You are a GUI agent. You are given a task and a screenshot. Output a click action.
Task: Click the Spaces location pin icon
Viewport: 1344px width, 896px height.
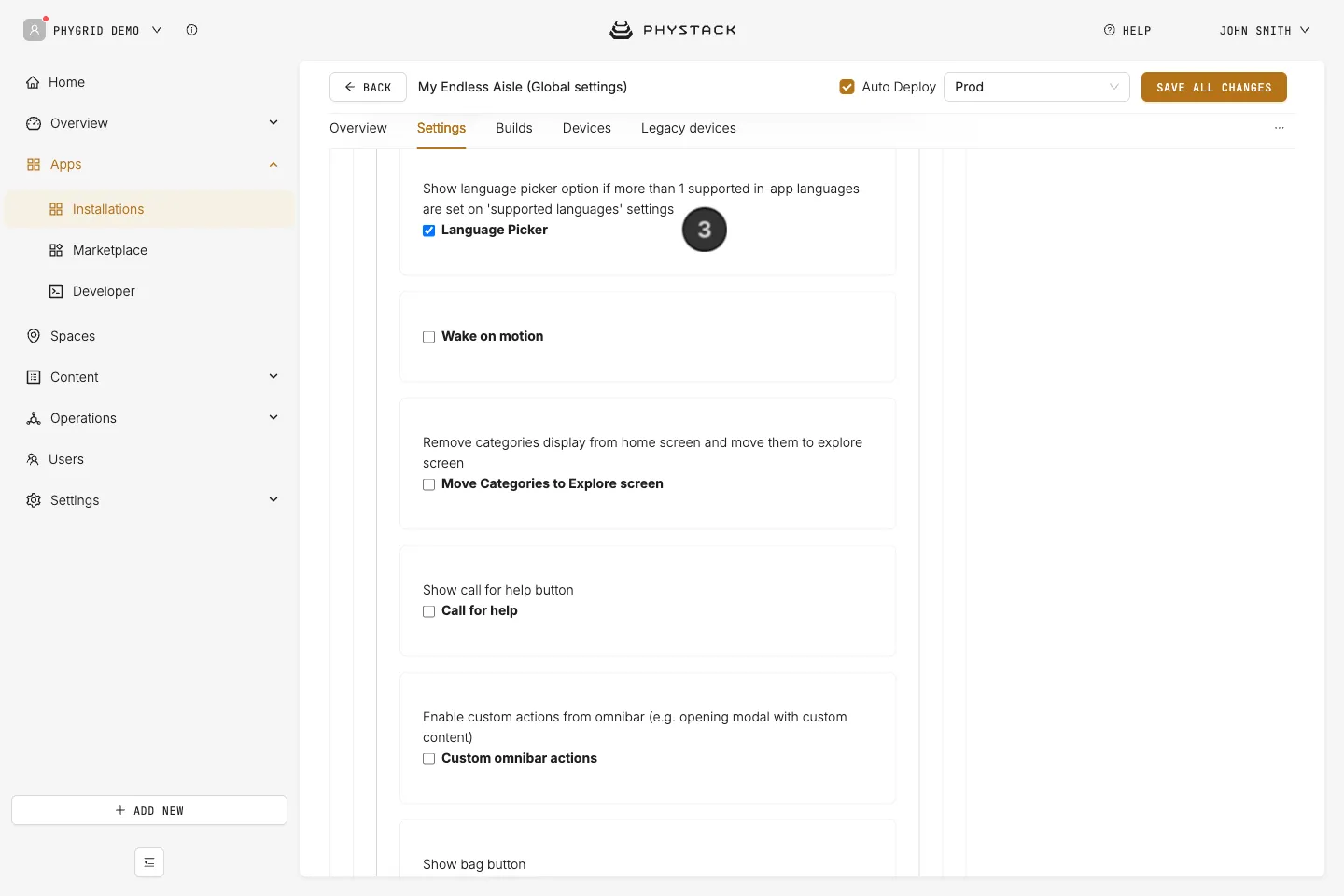tap(34, 336)
